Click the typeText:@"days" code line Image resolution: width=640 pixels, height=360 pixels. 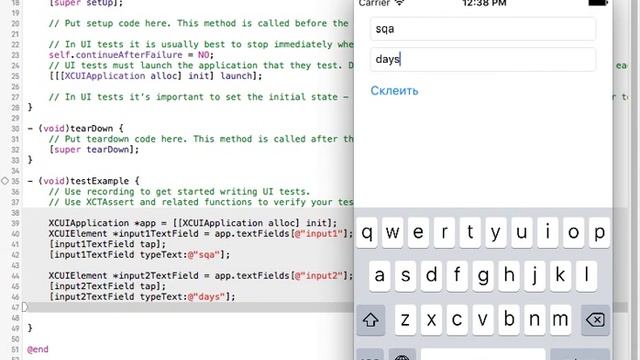[142, 297]
